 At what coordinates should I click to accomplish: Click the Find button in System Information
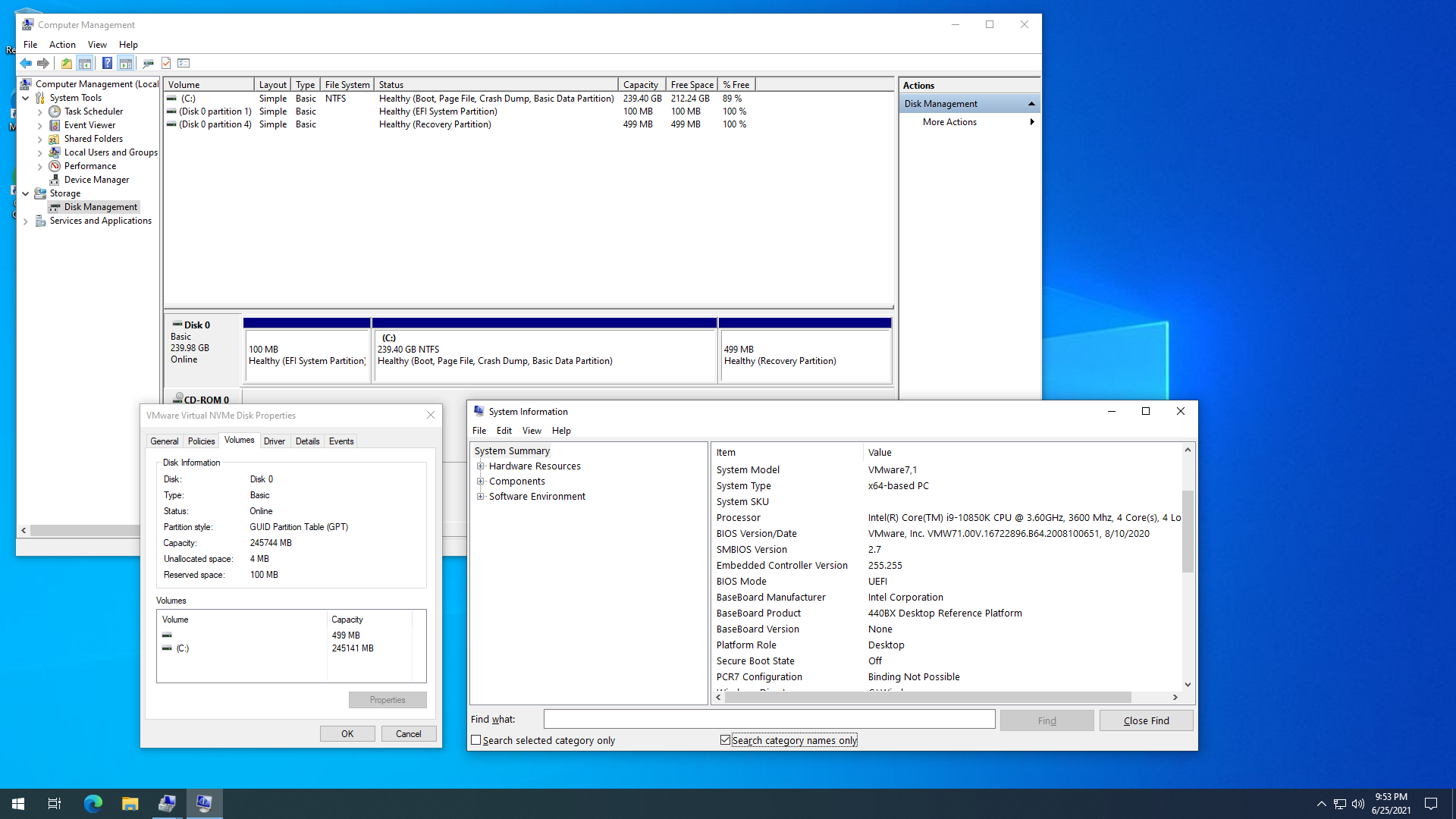click(1047, 720)
